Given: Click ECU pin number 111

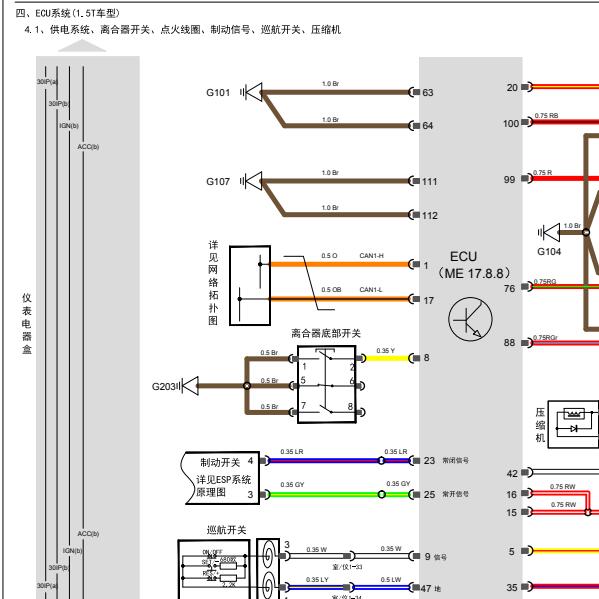Looking at the screenshot, I should (x=430, y=182).
